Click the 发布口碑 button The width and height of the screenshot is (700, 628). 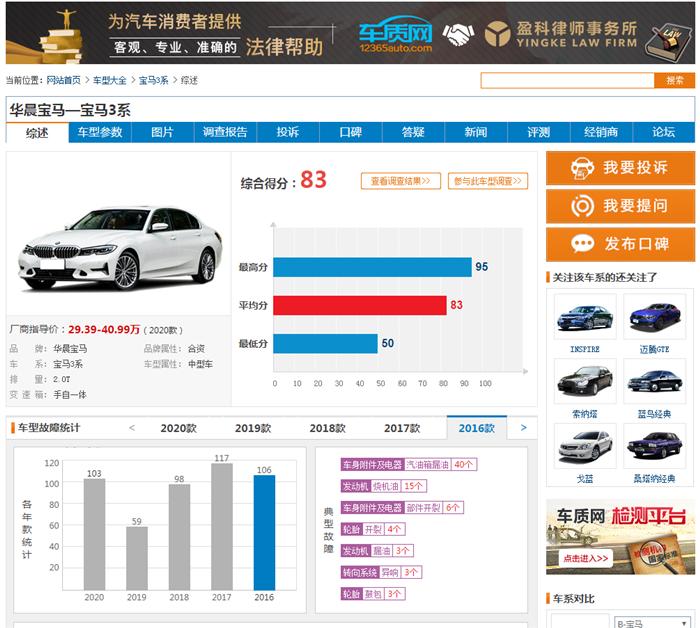pyautogui.click(x=621, y=244)
